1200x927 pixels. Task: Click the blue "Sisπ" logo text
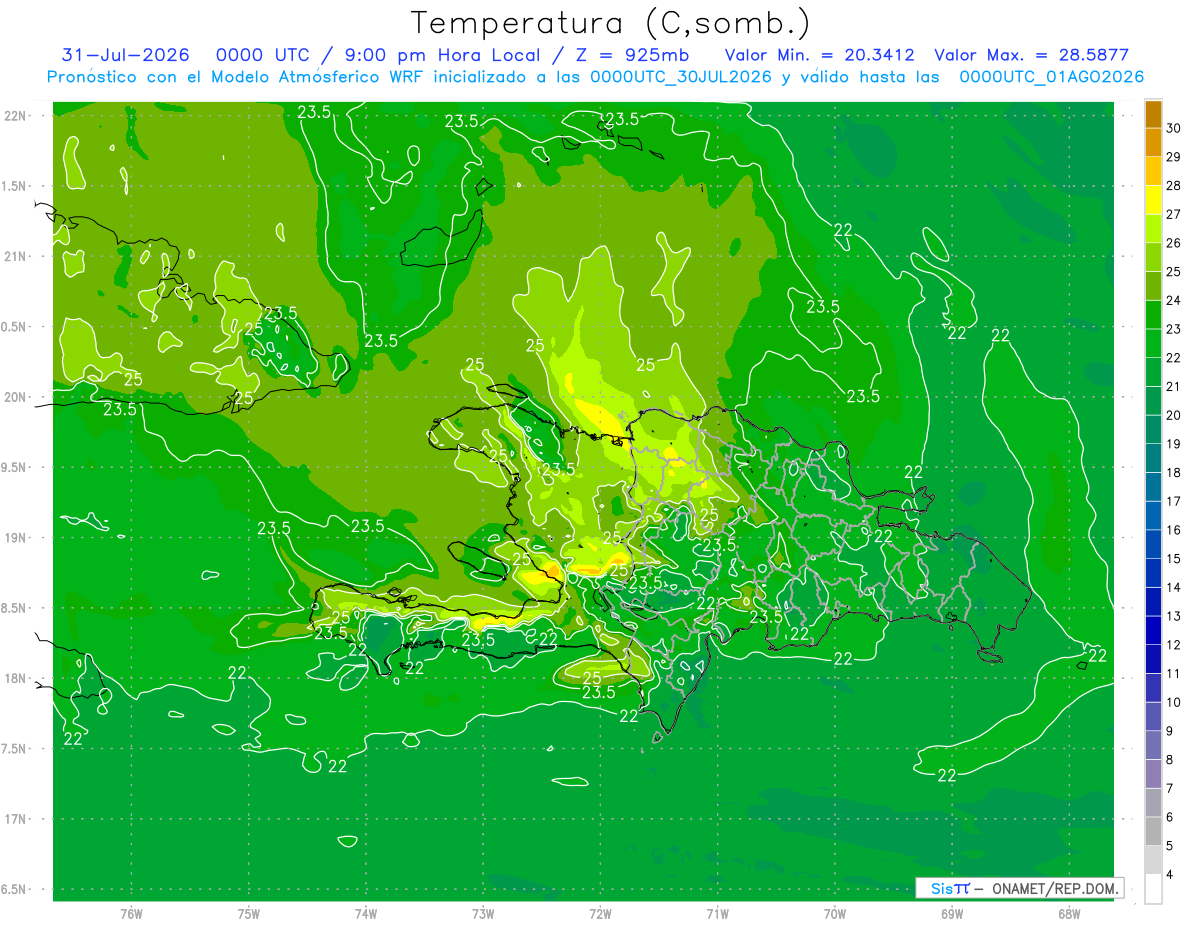949,888
